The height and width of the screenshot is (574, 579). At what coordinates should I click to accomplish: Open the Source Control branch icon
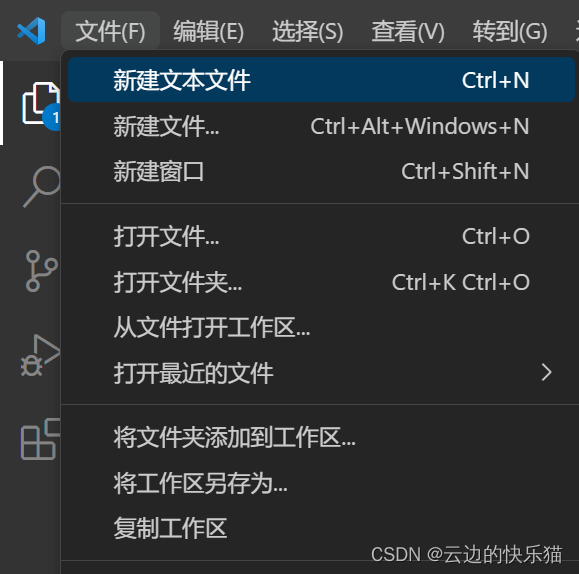tap(41, 271)
